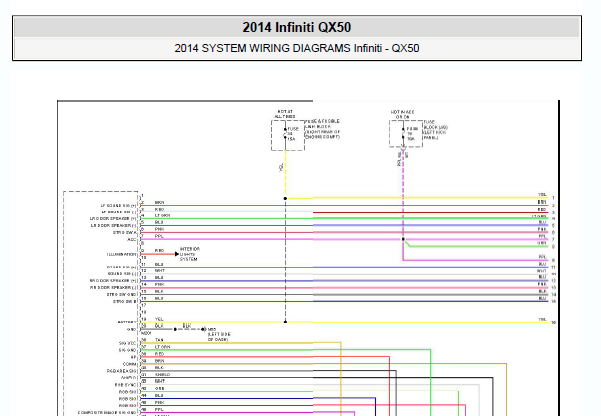Image resolution: width=601 pixels, height=416 pixels.
Task: Click the "STRG SW GND" pin label
Action: pyautogui.click(x=121, y=294)
